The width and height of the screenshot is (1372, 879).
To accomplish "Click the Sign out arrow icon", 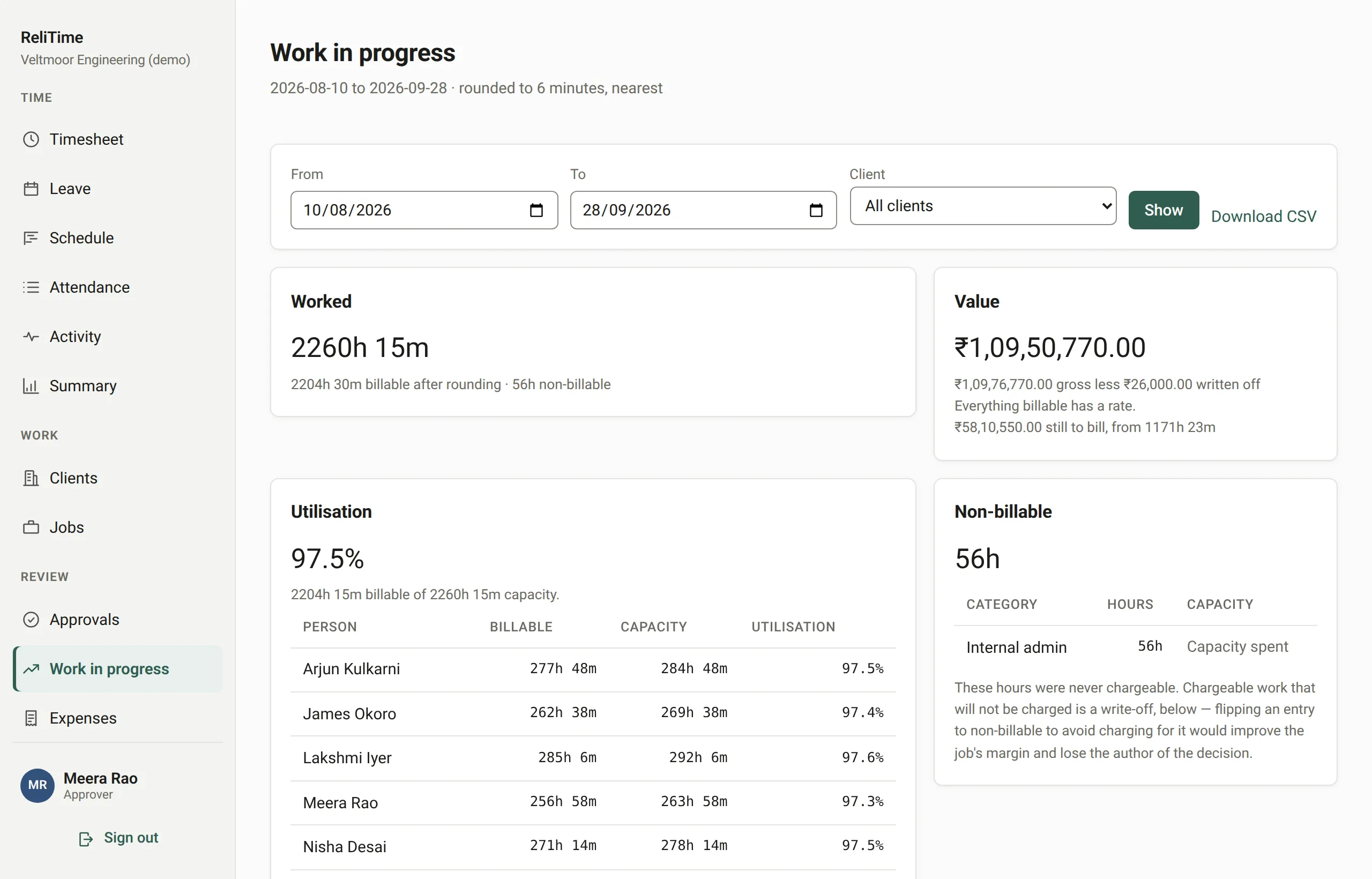I will click(86, 838).
